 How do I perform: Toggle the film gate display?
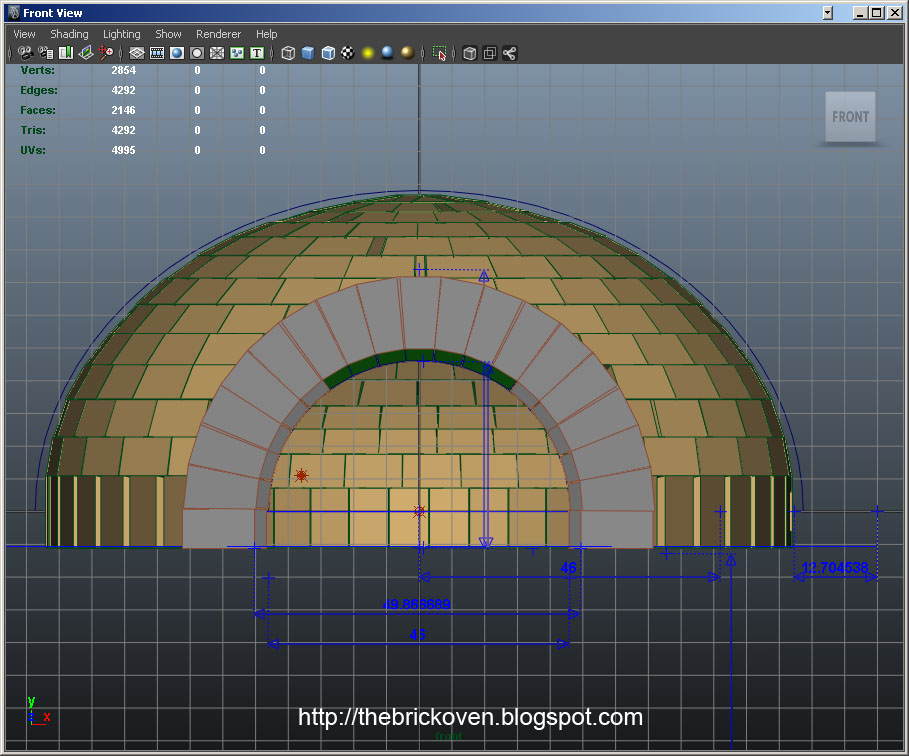[158, 53]
